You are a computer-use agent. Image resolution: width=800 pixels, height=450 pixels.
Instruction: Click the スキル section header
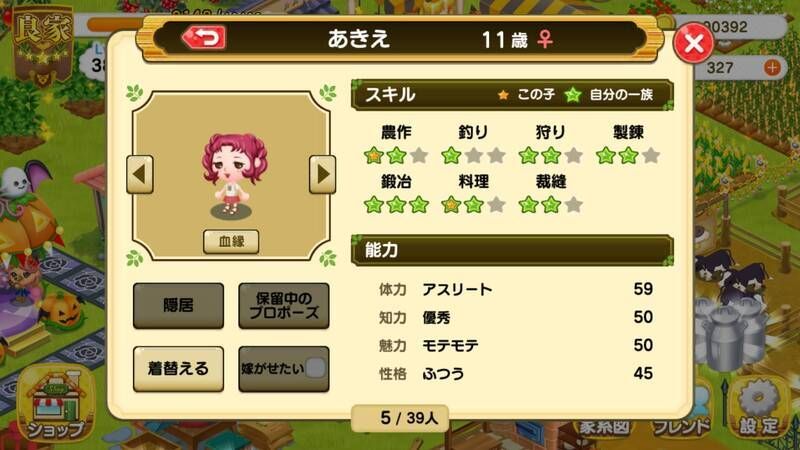pyautogui.click(x=512, y=95)
